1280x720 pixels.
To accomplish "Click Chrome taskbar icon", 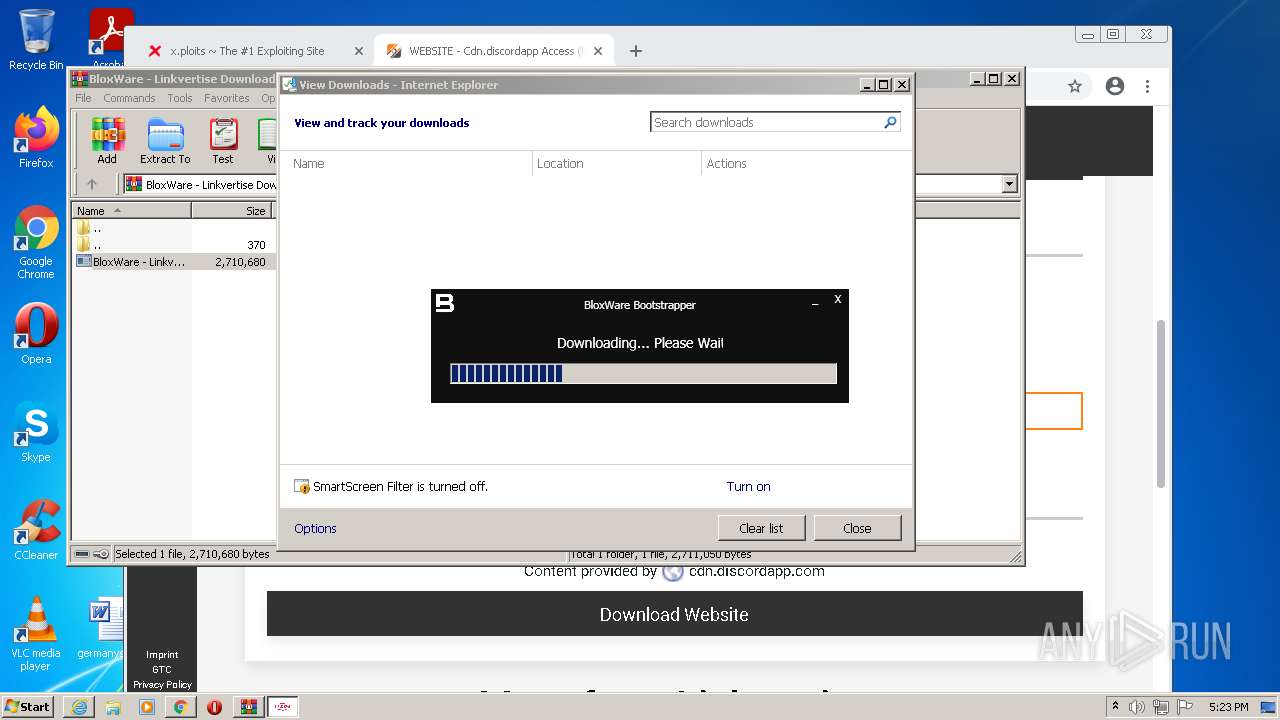I will 180,707.
